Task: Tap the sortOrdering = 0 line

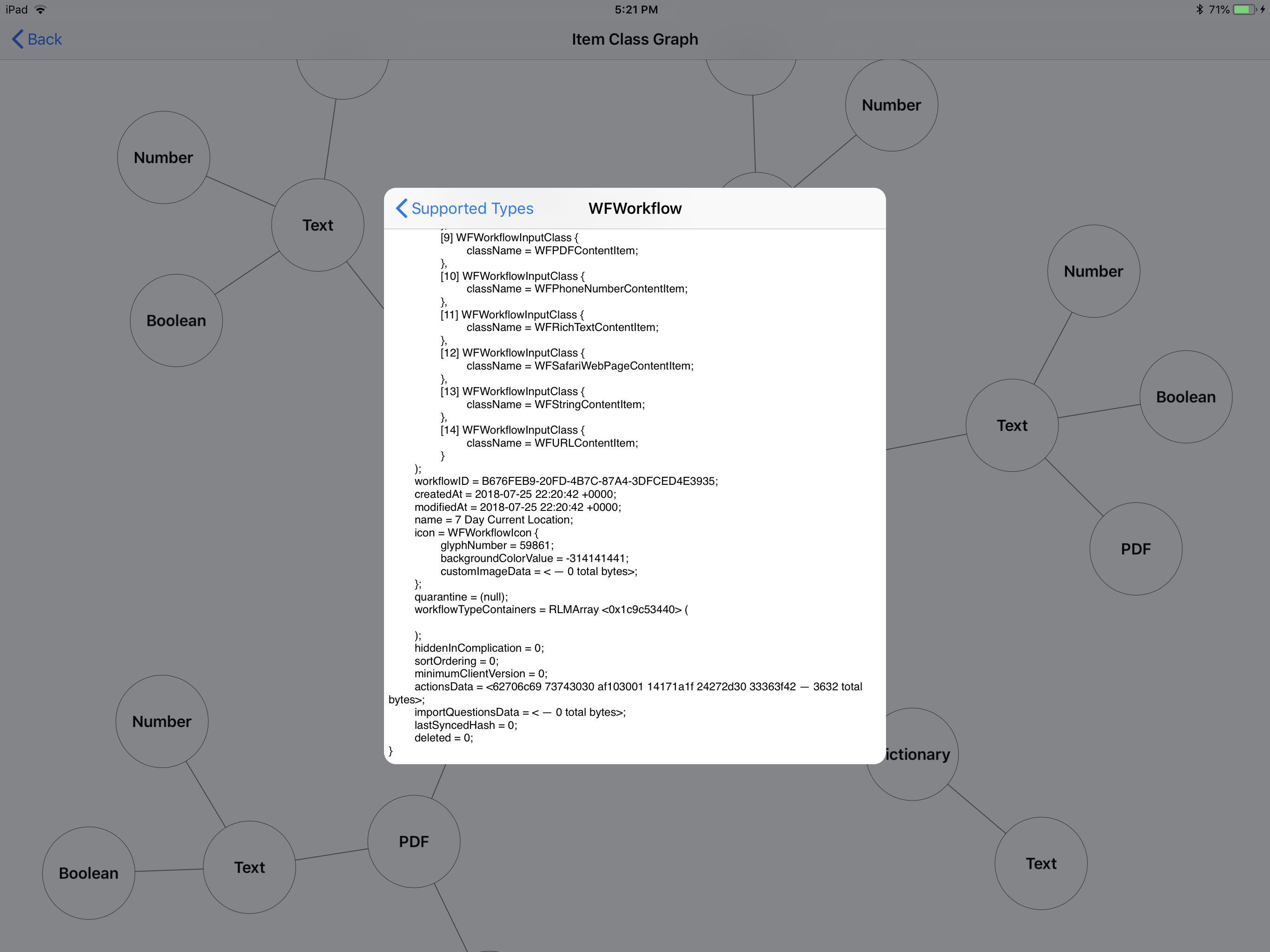Action: (x=456, y=661)
